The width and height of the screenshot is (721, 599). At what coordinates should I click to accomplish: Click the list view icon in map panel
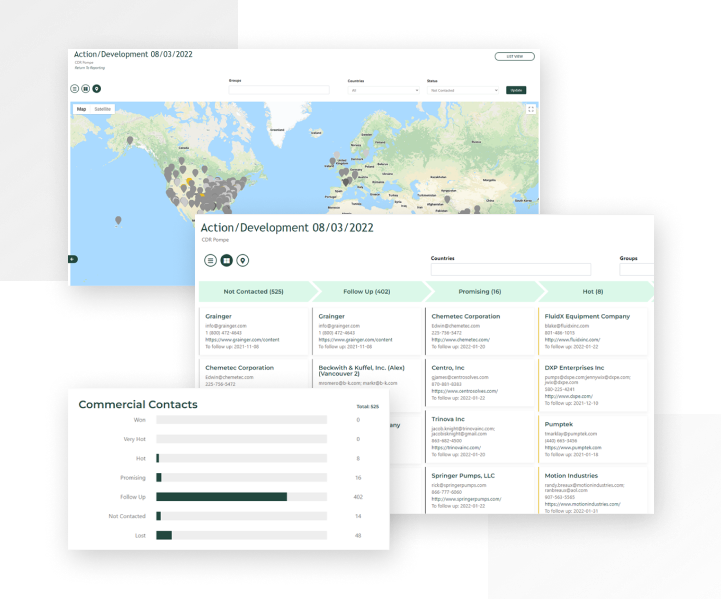point(74,89)
